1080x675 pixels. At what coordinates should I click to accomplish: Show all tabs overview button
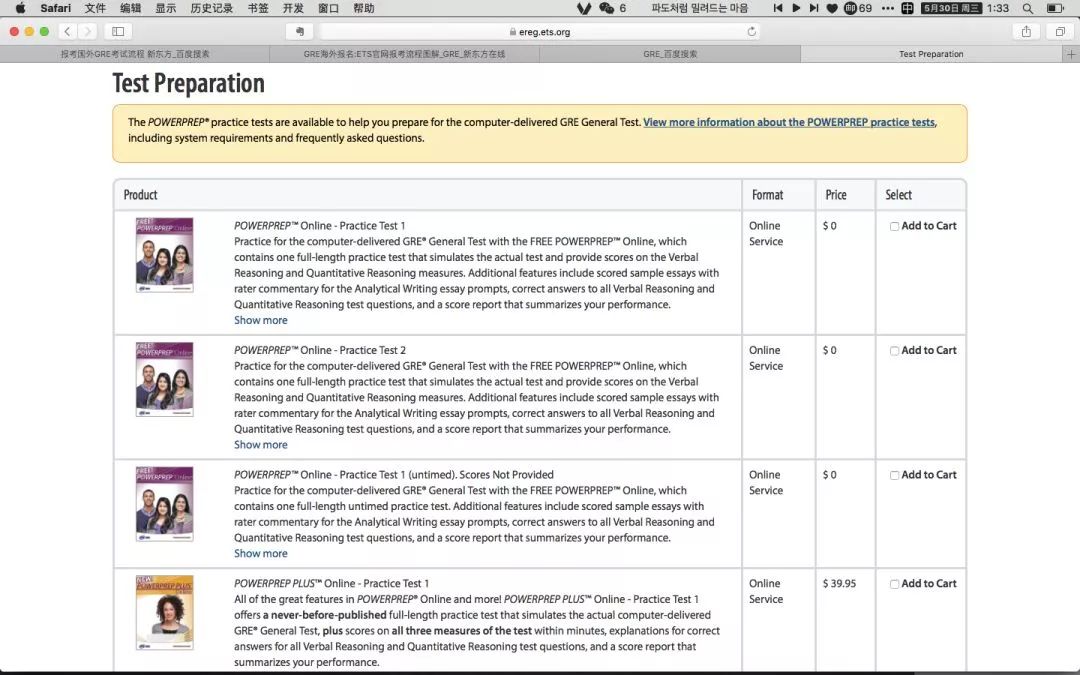pyautogui.click(x=1060, y=32)
